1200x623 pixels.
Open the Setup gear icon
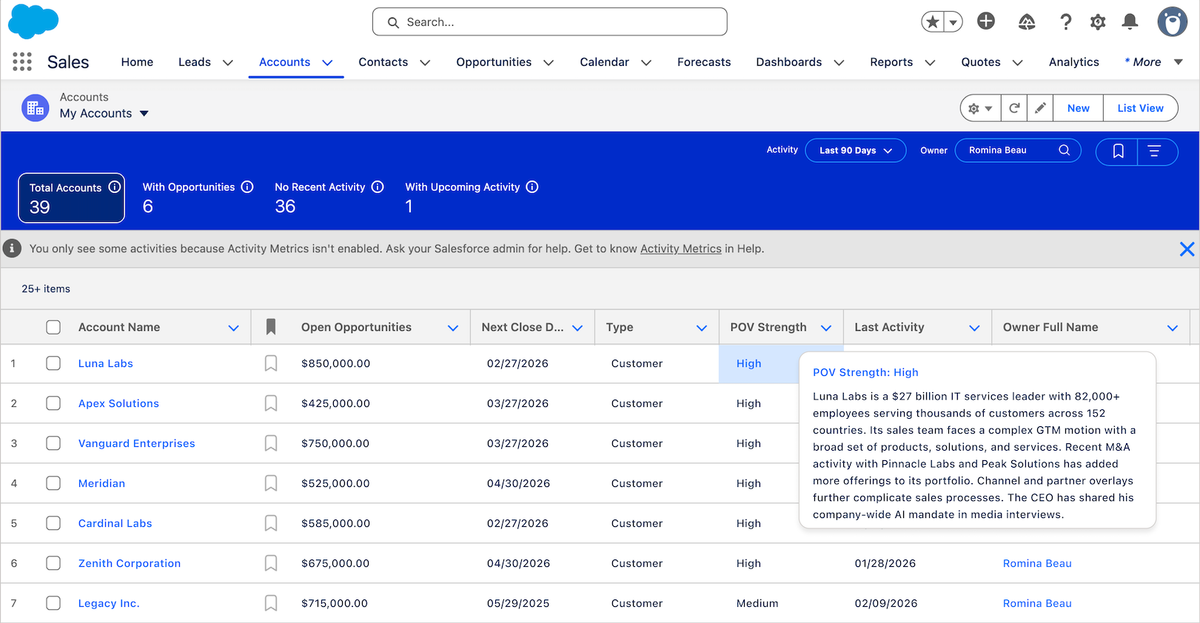tap(1098, 22)
